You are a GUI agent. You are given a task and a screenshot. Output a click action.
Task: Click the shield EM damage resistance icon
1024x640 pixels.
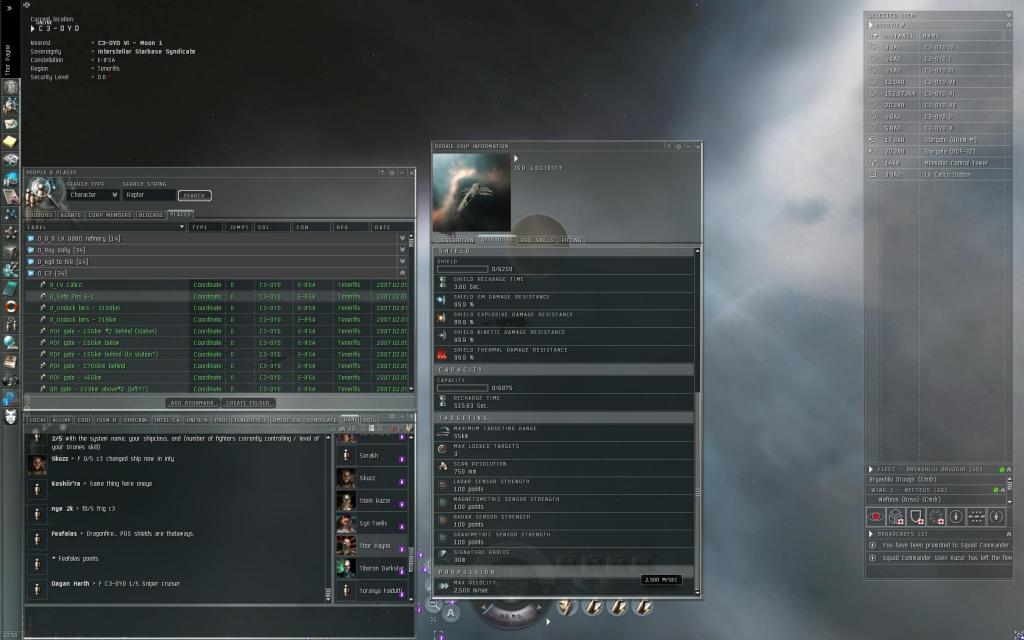[442, 299]
